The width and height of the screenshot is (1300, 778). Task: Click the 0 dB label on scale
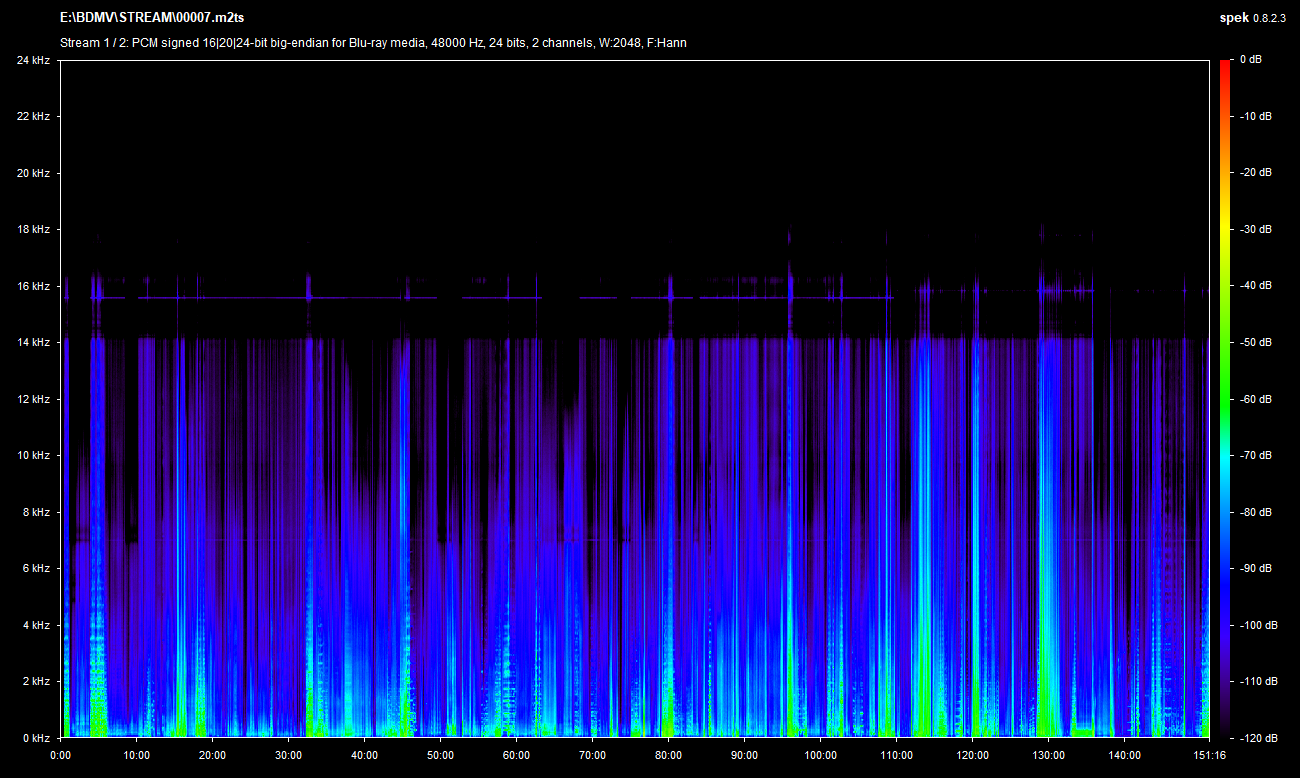pos(1250,60)
